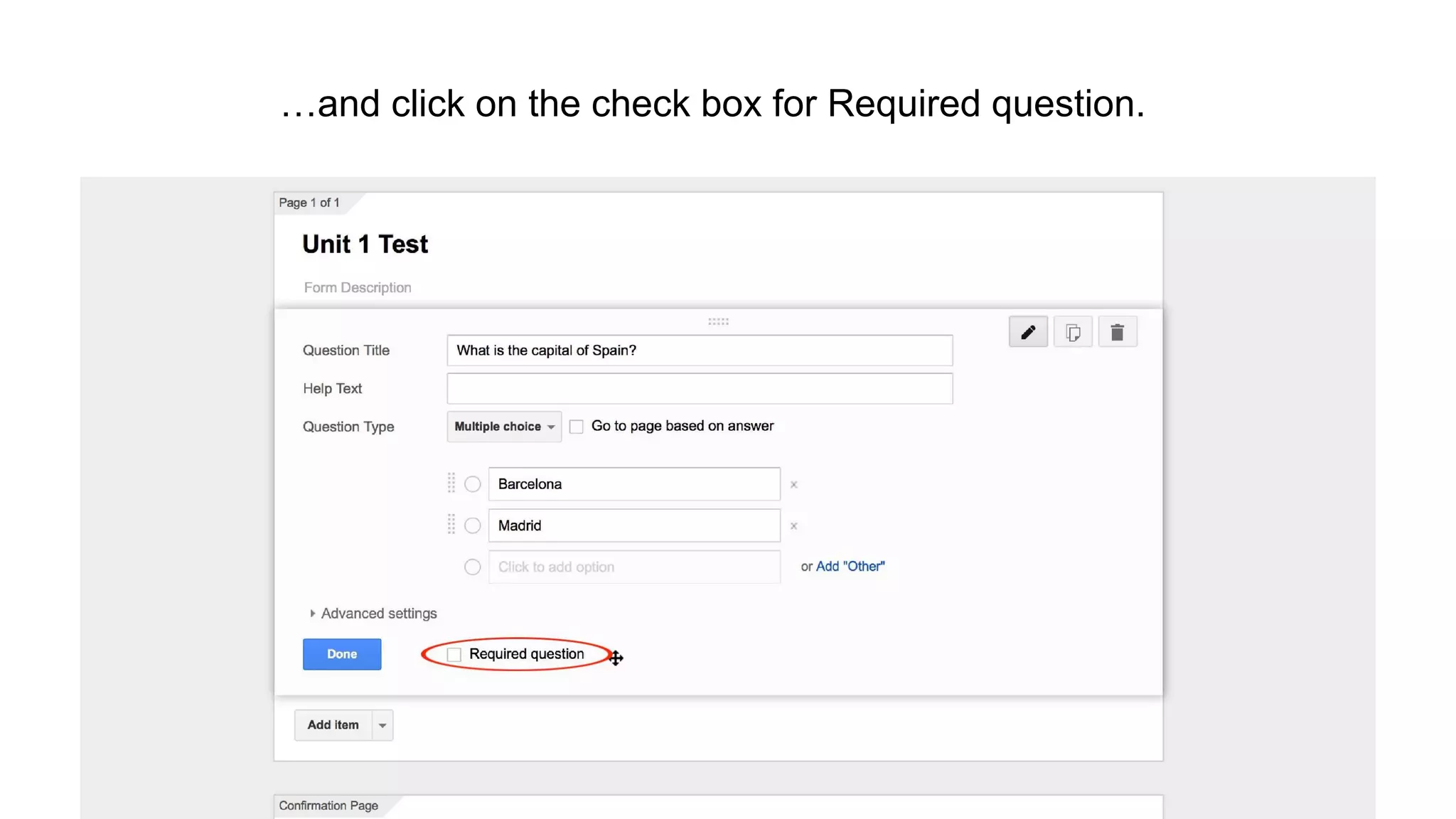Open the Multiple choice question type dropdown
This screenshot has width=1456, height=819.
[x=504, y=427]
